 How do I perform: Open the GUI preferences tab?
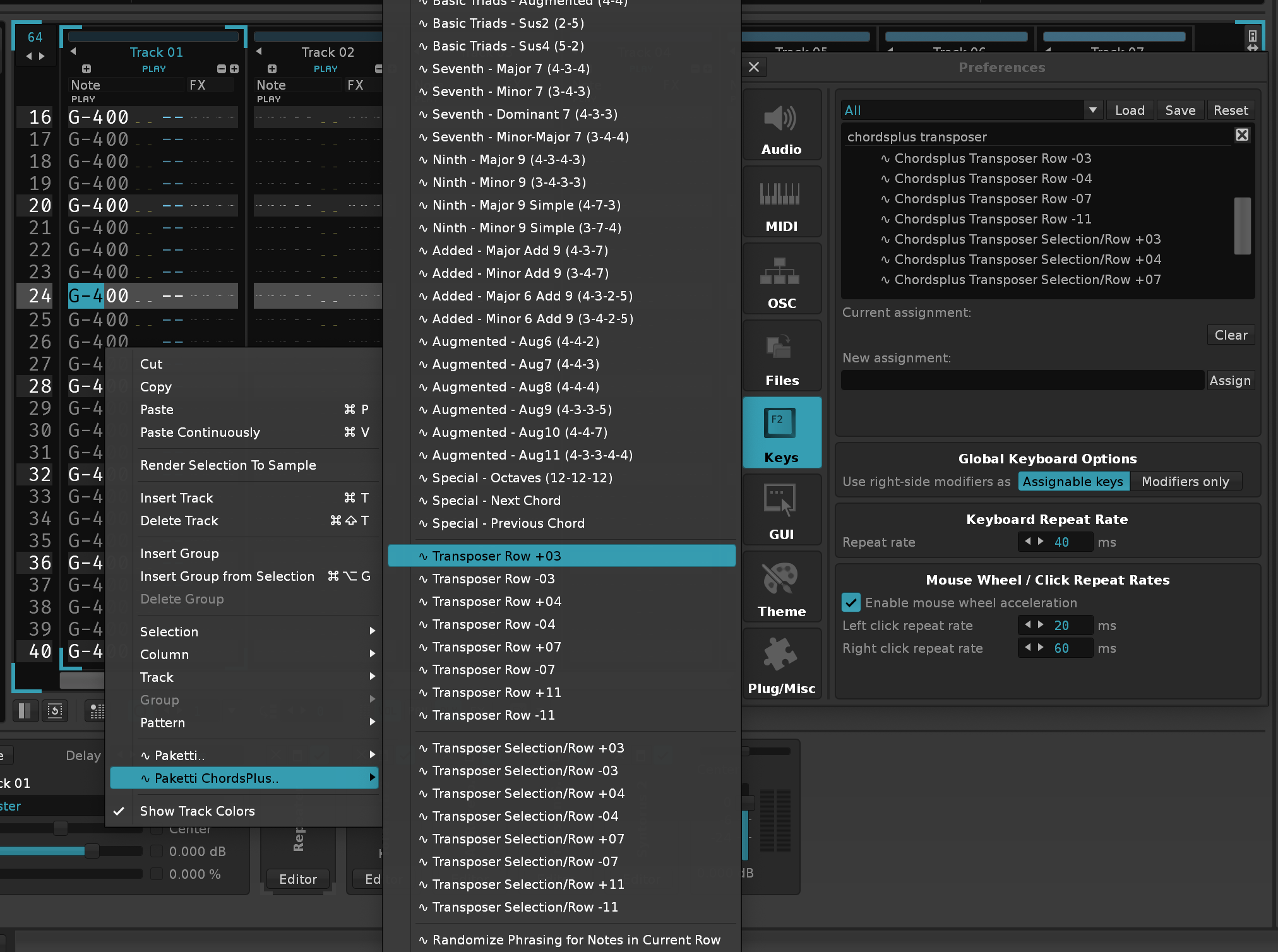(x=781, y=510)
